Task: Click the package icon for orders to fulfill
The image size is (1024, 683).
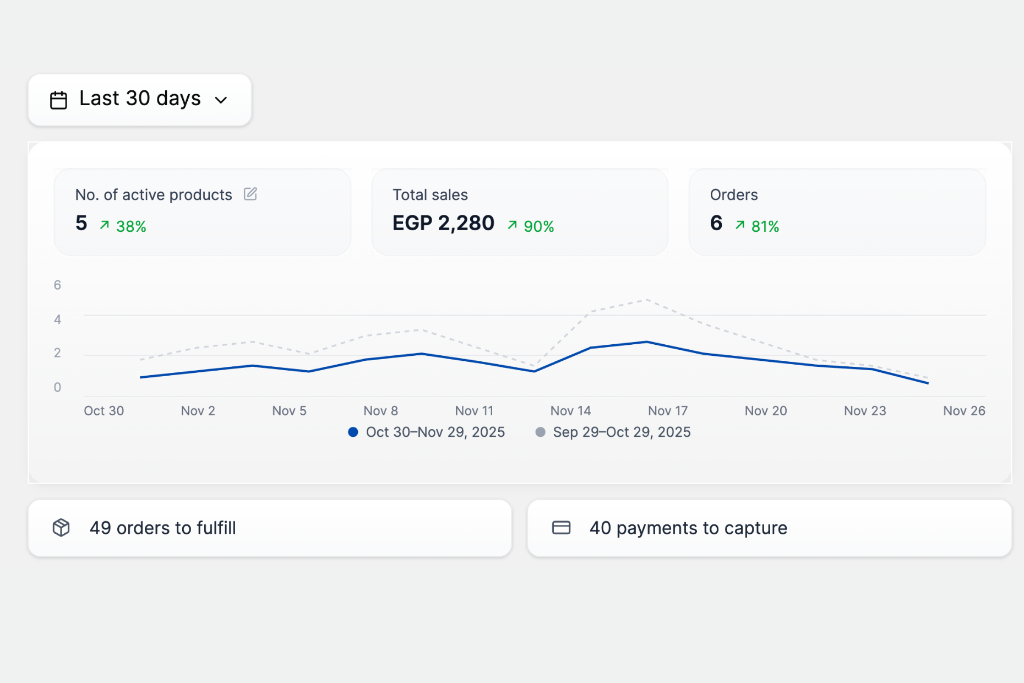Action: point(60,527)
